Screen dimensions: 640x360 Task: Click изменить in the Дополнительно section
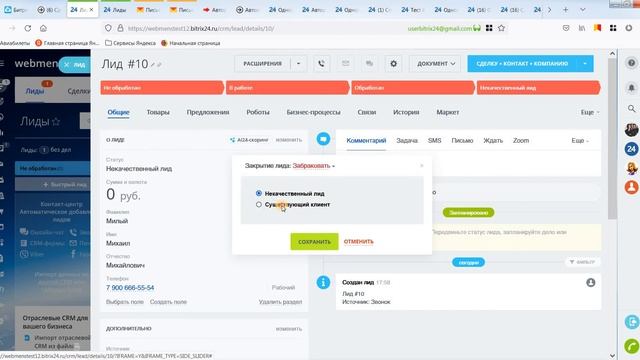click(x=289, y=329)
